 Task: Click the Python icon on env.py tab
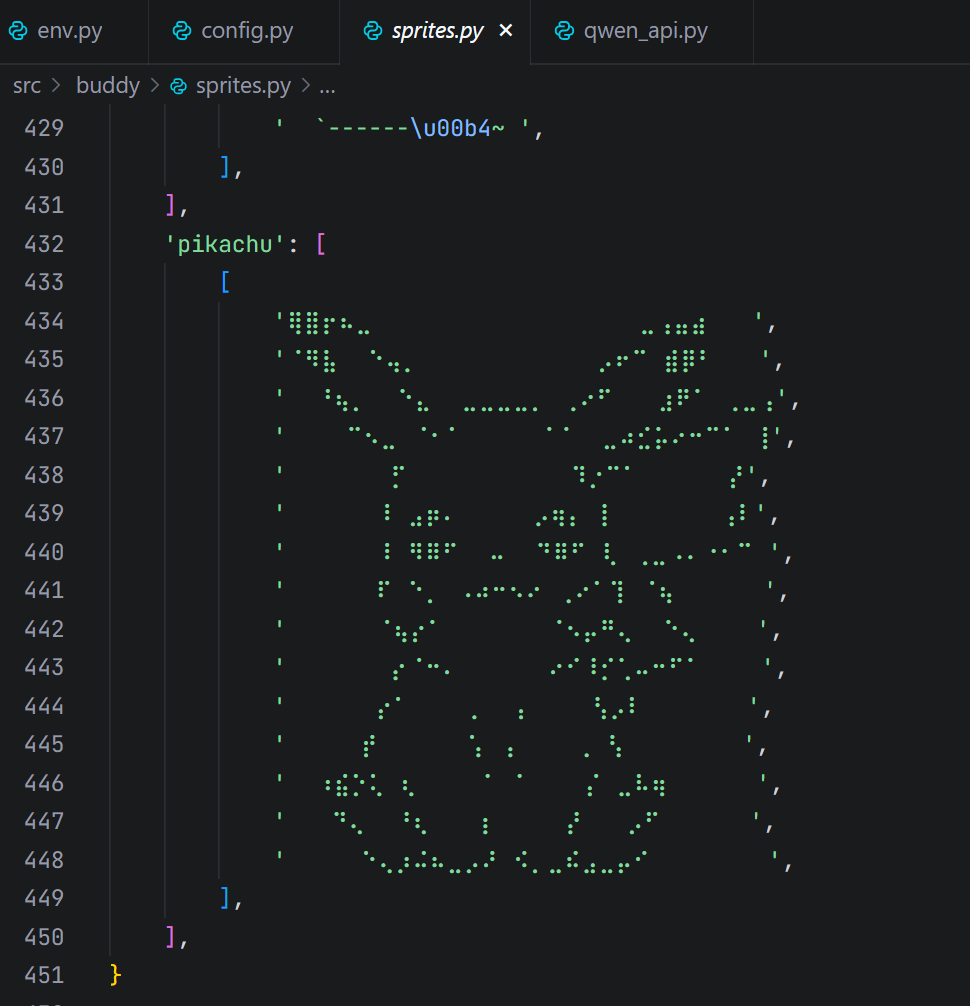click(18, 31)
